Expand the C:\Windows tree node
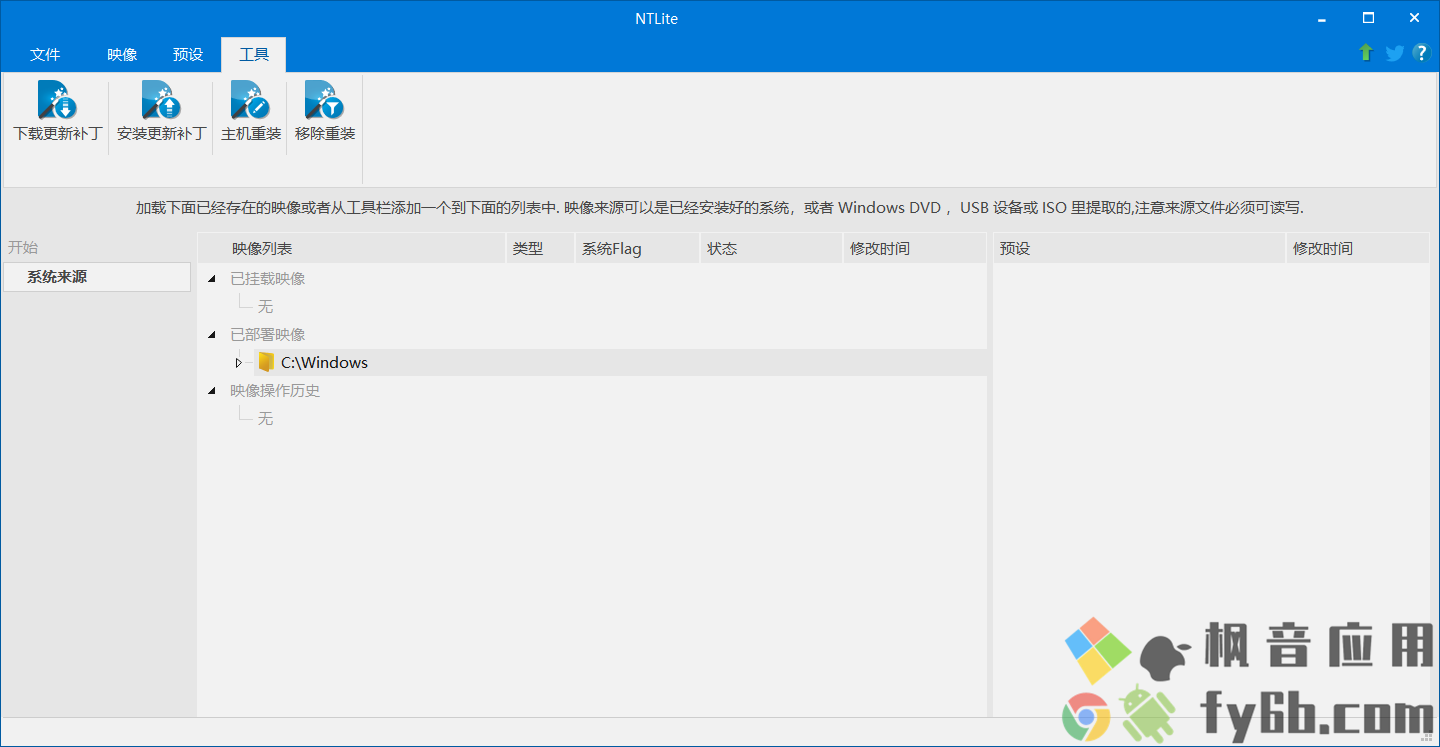The image size is (1440, 747). pos(238,362)
